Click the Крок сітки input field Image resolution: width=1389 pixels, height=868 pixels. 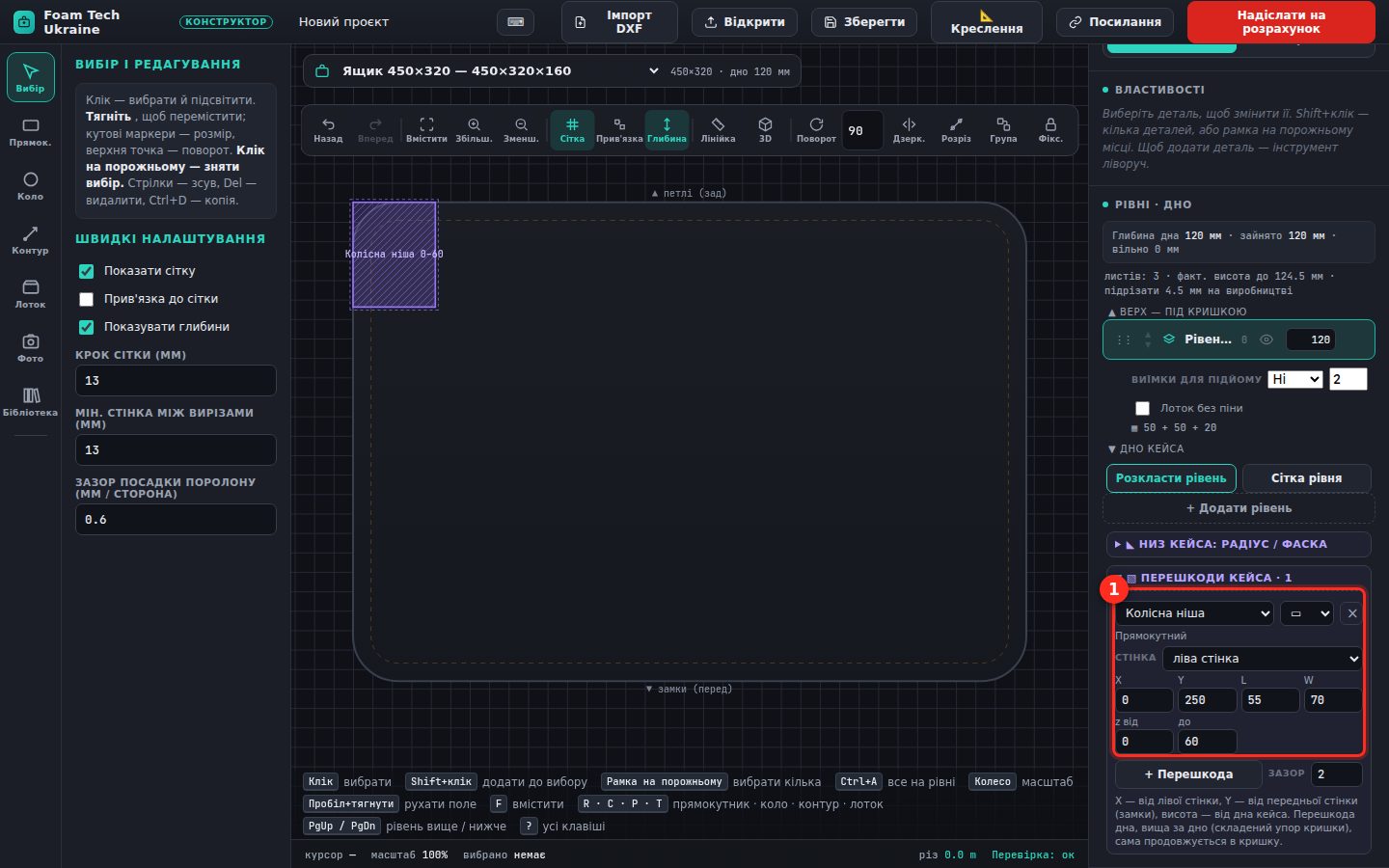176,381
